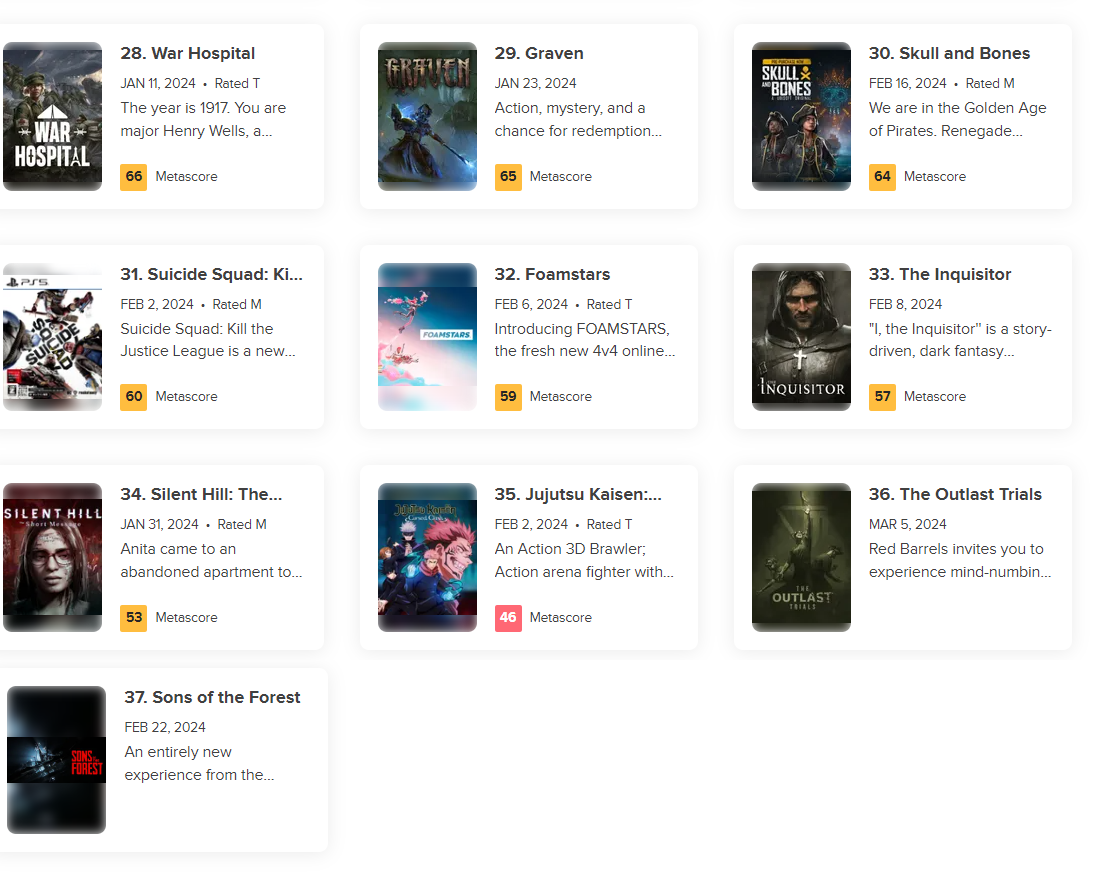Viewport: 1097px width, 873px height.
Task: Click 'FEB 8, 2024' release date text
Action: click(905, 304)
